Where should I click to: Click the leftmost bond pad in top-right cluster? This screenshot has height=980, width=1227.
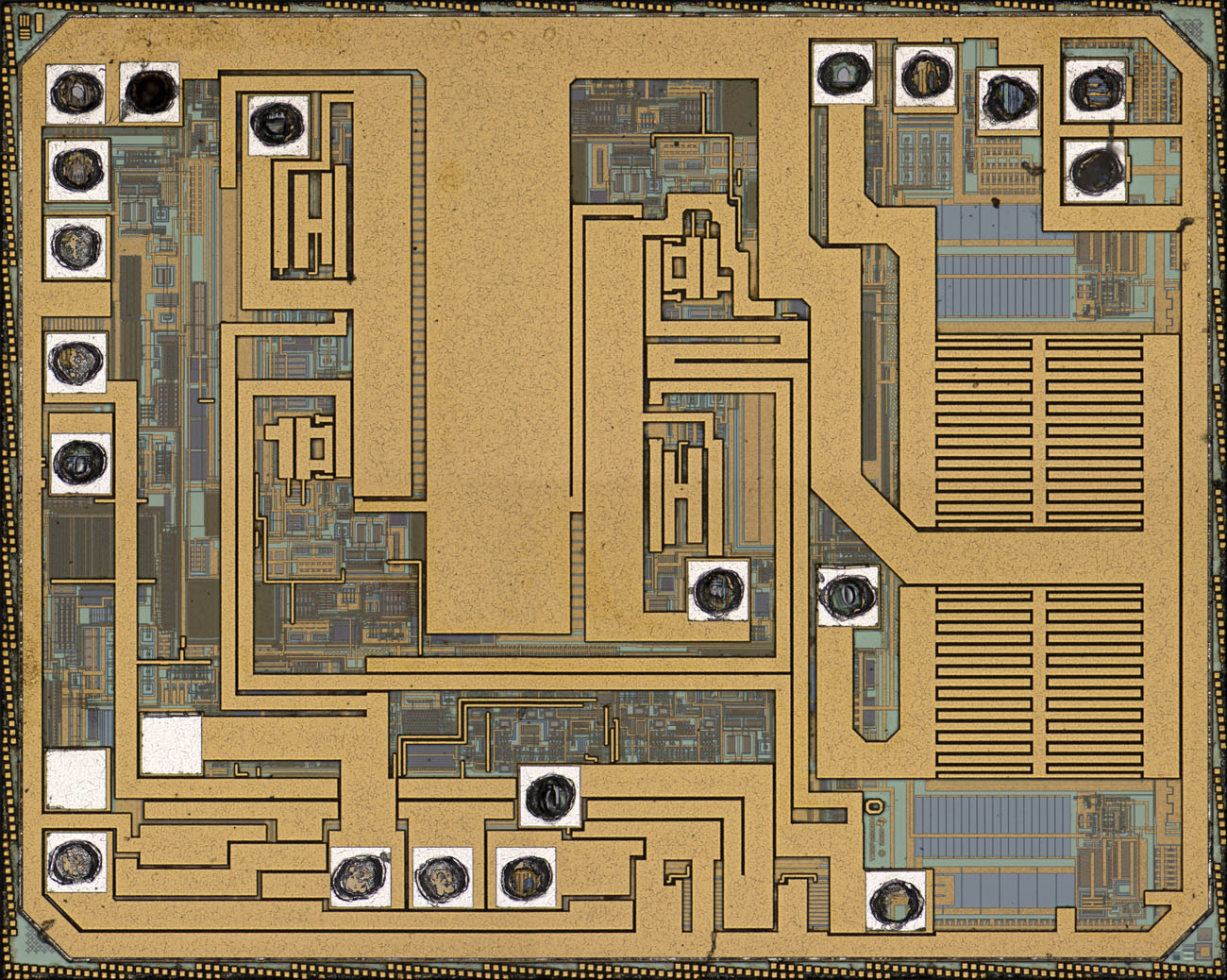tap(842, 74)
